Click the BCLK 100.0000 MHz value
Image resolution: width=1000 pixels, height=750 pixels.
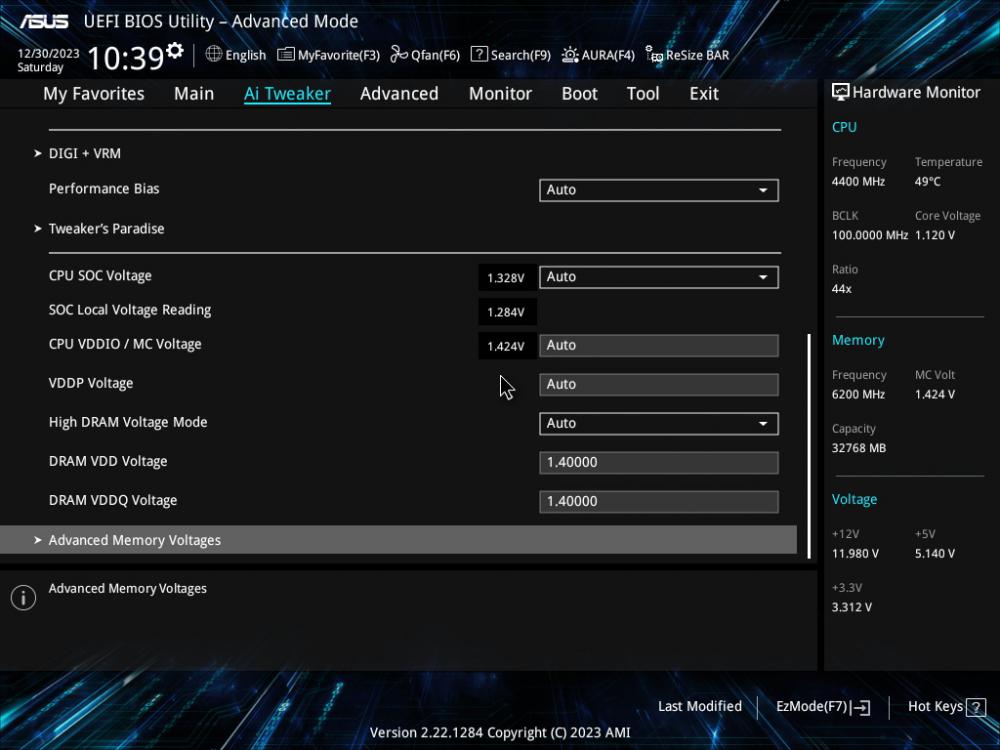(869, 235)
